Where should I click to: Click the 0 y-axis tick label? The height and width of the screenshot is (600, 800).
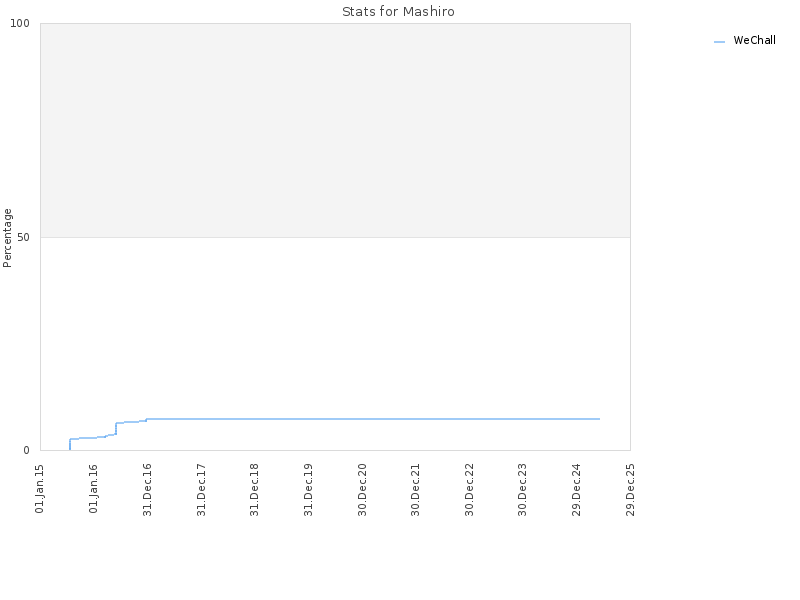click(x=27, y=450)
